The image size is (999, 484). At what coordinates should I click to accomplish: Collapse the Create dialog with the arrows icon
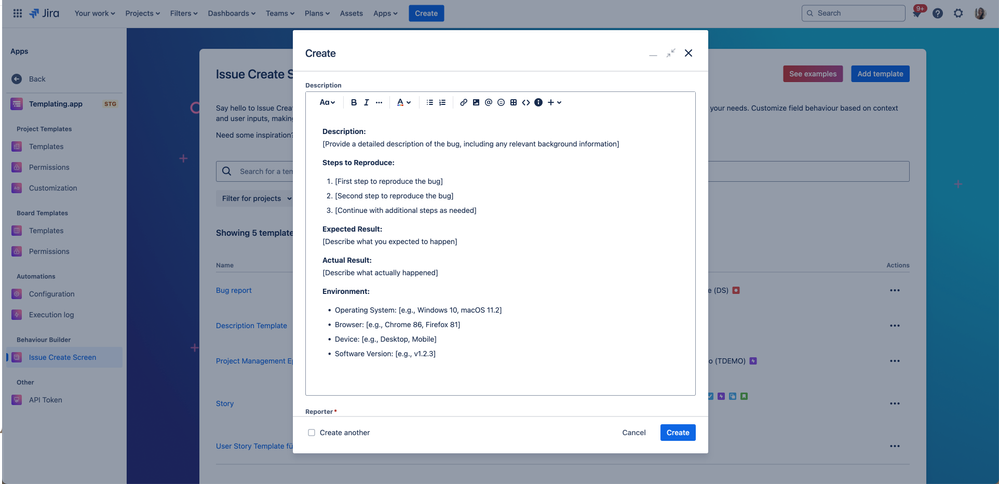(670, 53)
